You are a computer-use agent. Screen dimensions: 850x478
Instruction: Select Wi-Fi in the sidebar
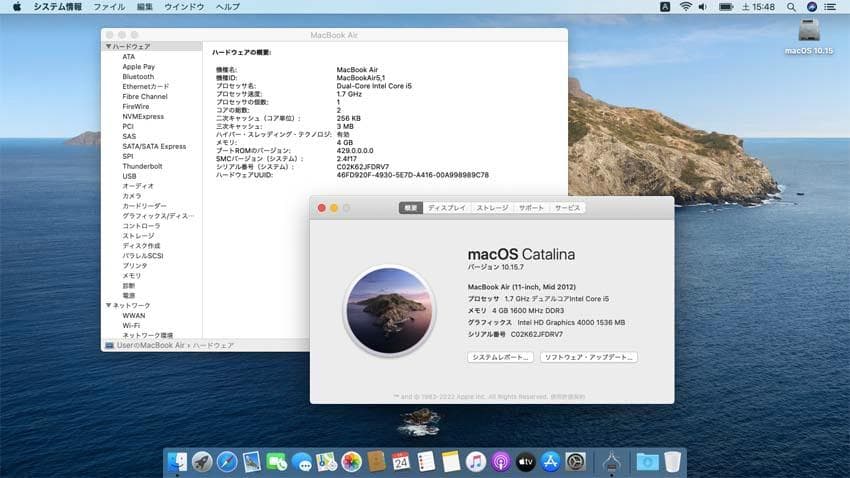(131, 326)
